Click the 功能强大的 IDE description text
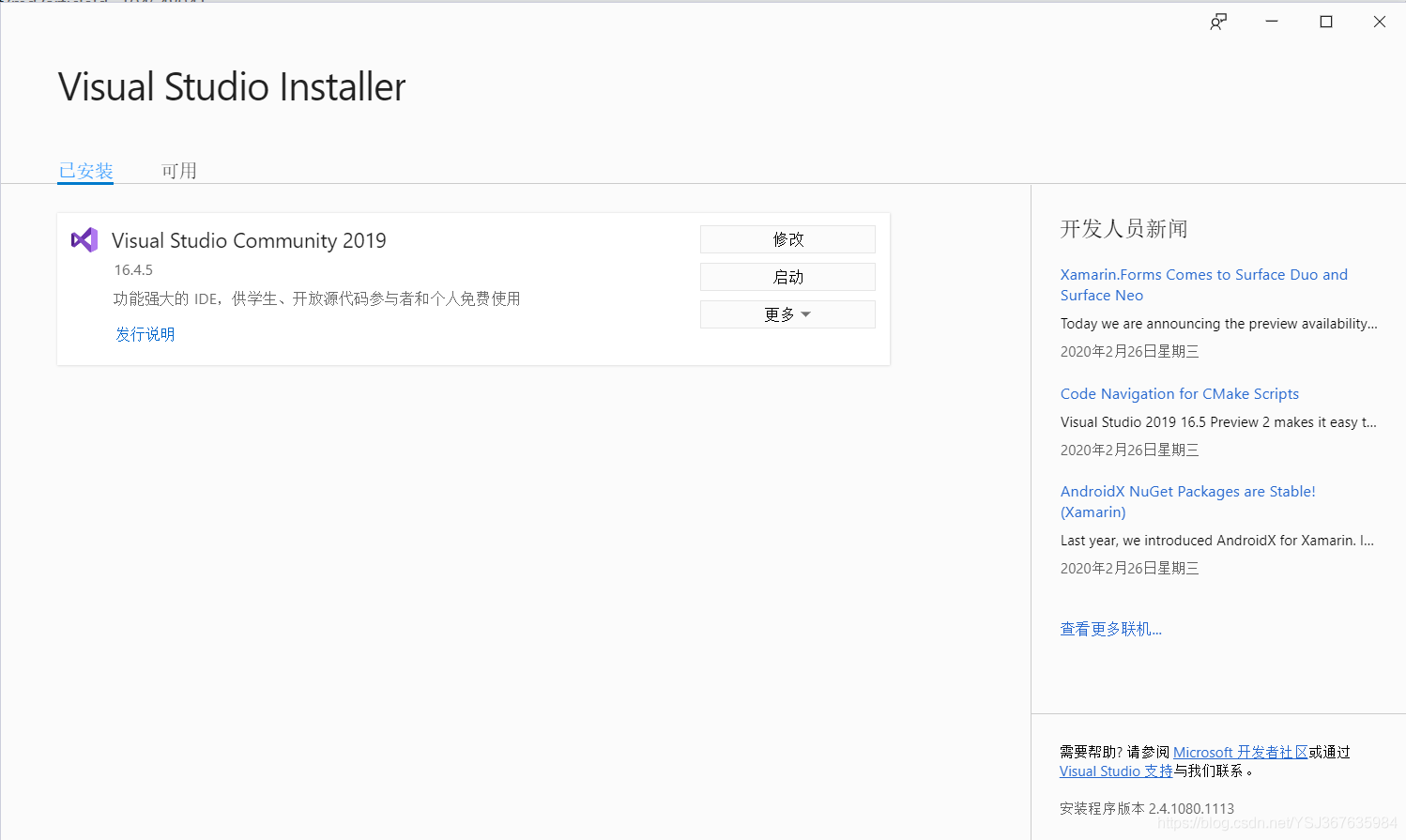 coord(317,298)
